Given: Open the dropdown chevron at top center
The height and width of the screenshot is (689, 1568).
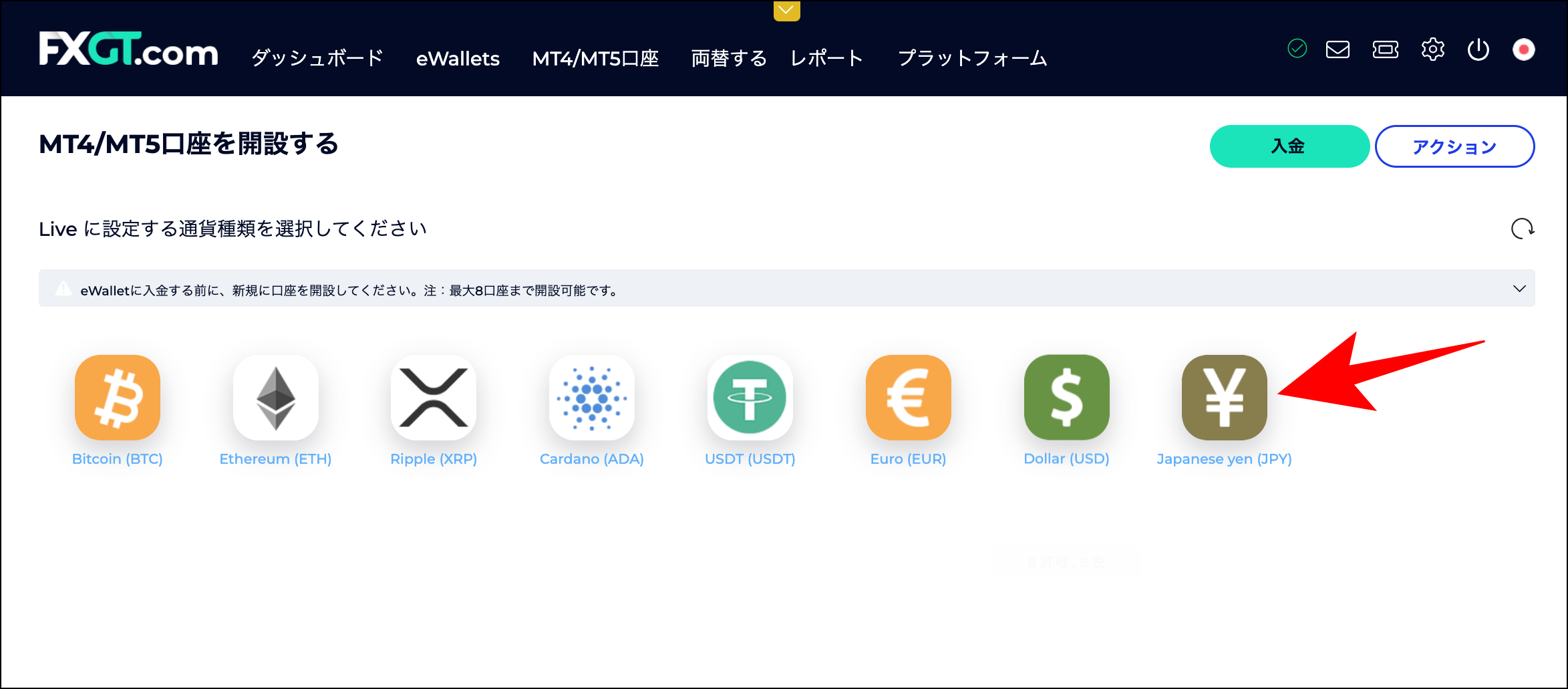Looking at the screenshot, I should tap(786, 11).
